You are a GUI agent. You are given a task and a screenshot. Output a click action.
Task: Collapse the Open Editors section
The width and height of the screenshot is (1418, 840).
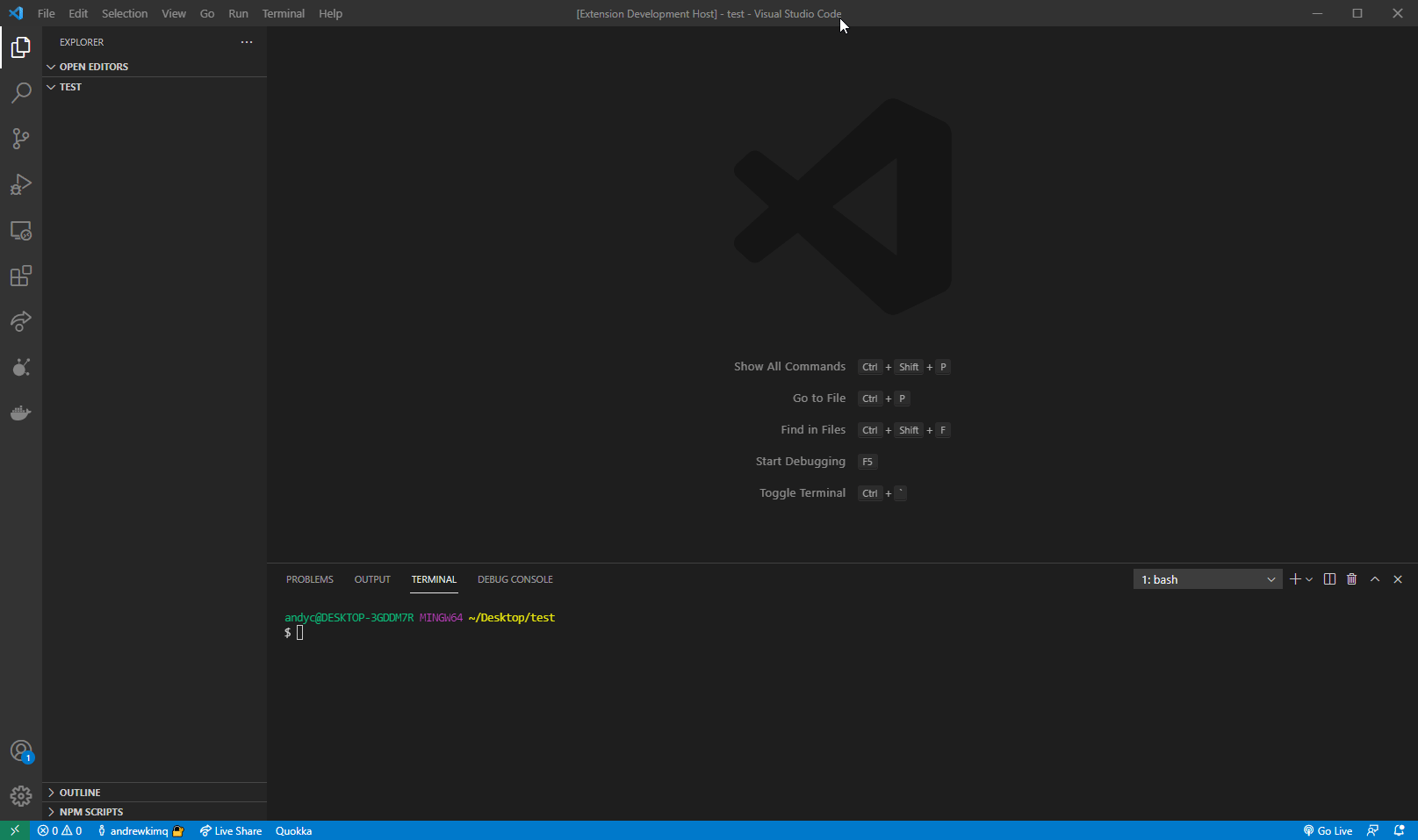tap(155, 67)
